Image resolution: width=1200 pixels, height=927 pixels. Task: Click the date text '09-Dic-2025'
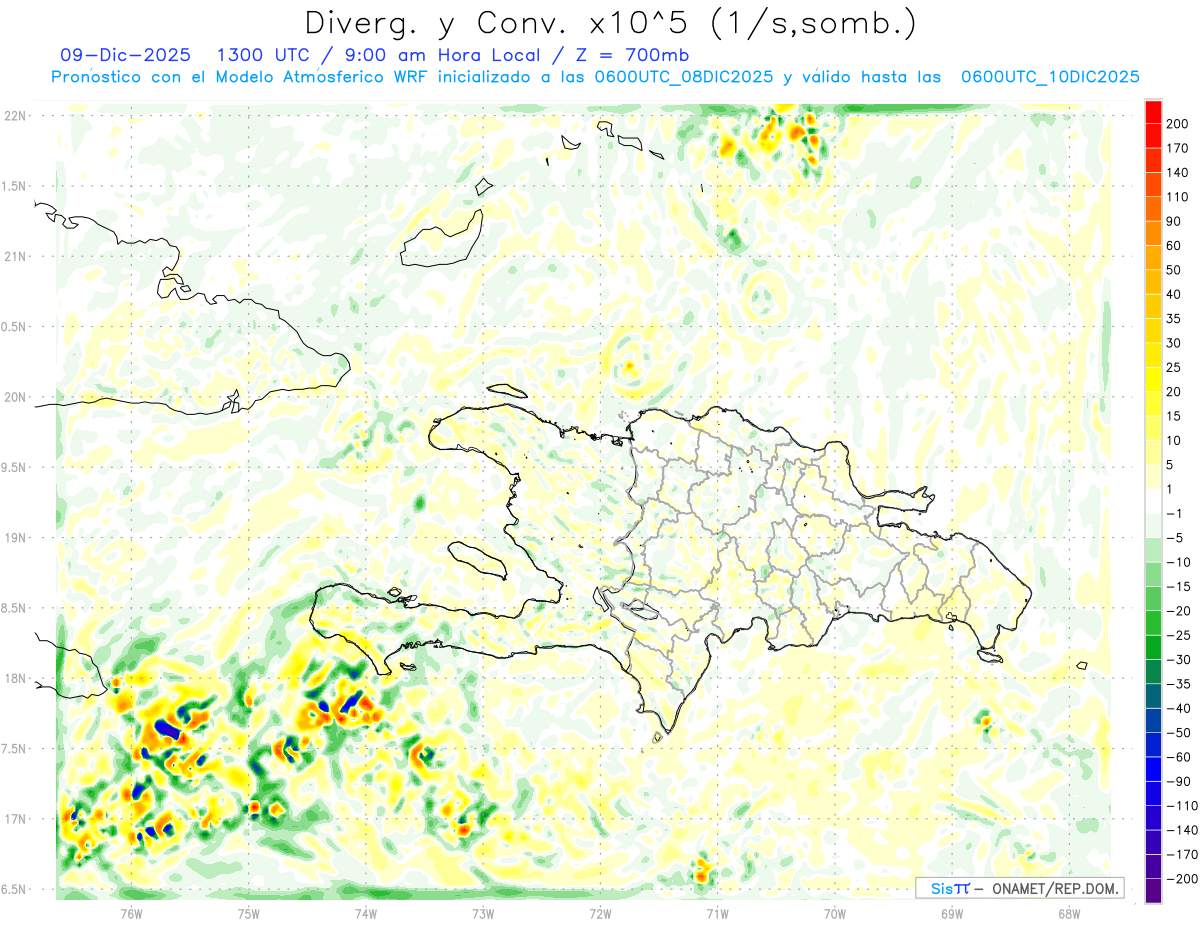click(x=125, y=55)
